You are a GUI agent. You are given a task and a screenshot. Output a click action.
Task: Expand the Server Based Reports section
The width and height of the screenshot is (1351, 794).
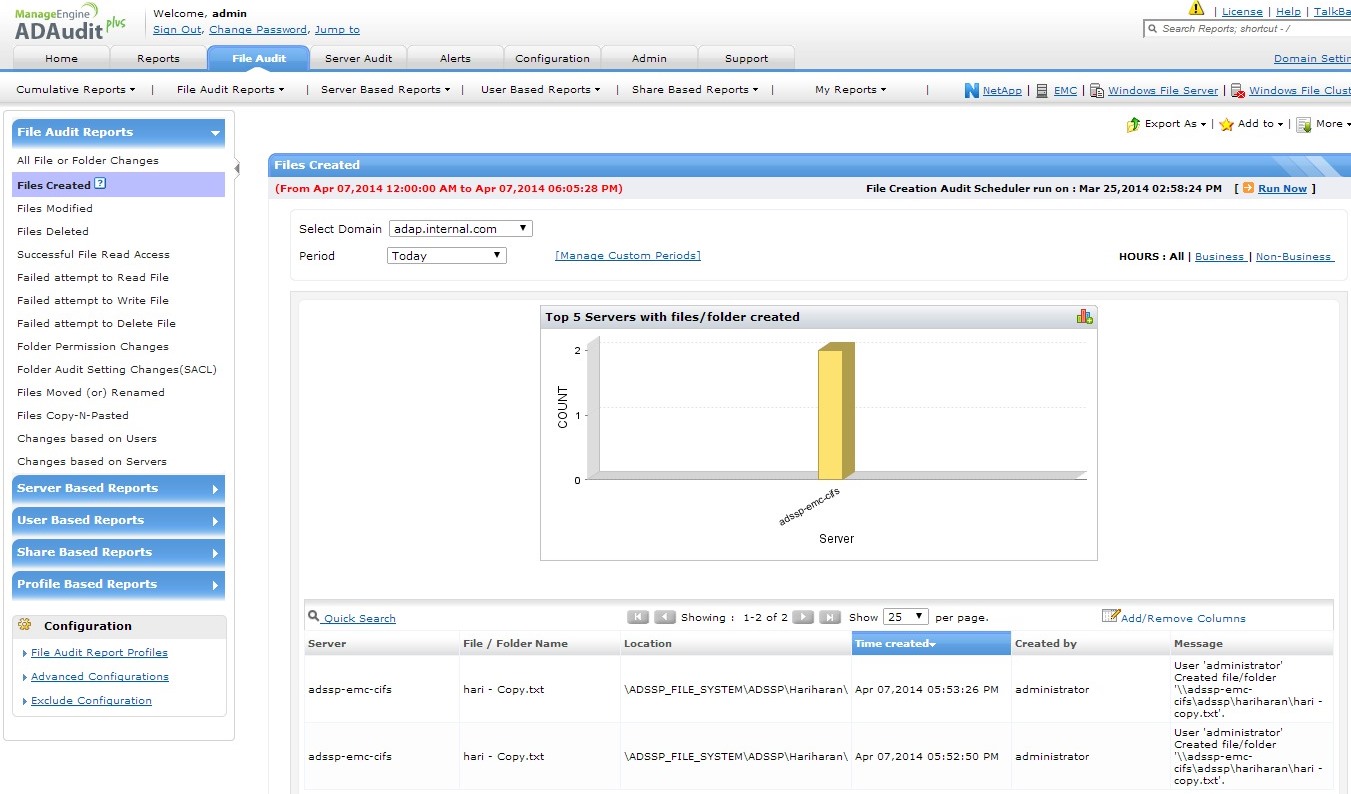(x=118, y=489)
